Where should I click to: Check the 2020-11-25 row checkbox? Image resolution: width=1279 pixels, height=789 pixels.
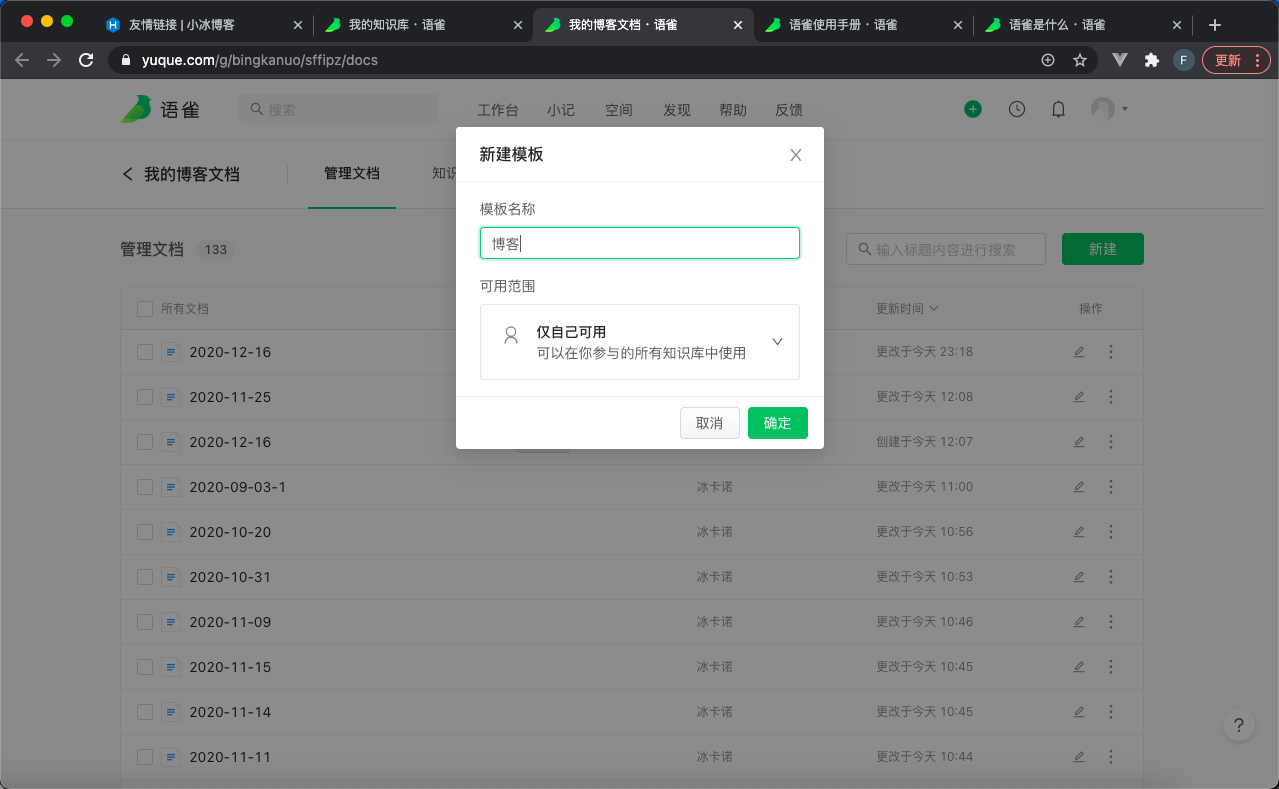click(x=145, y=397)
